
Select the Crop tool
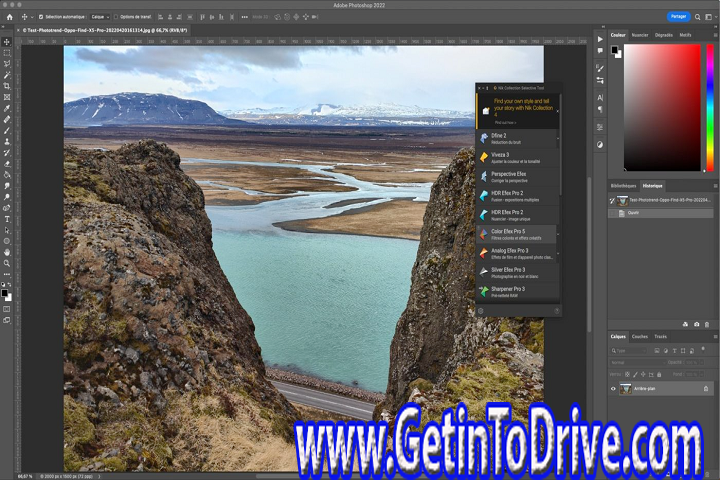(7, 86)
